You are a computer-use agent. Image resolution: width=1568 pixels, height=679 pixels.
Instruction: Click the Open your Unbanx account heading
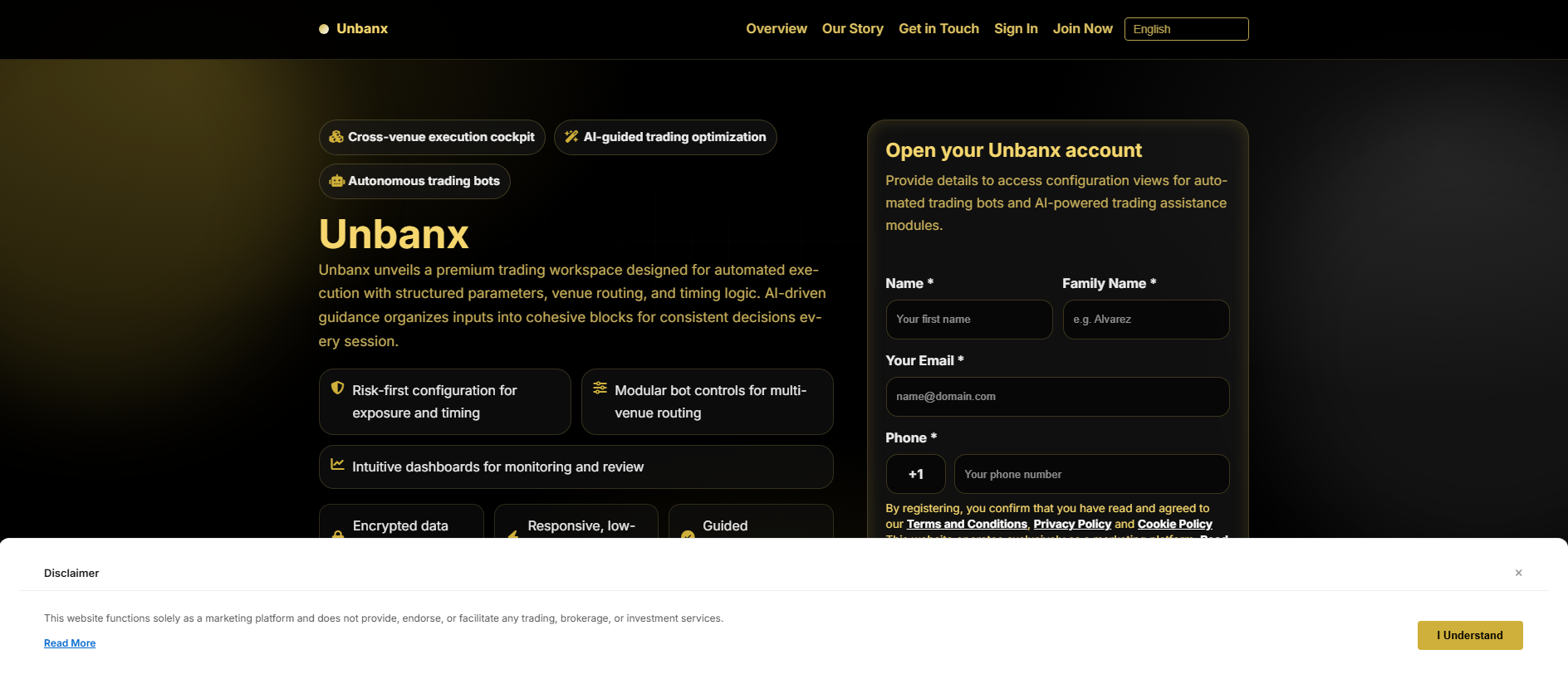click(1013, 150)
